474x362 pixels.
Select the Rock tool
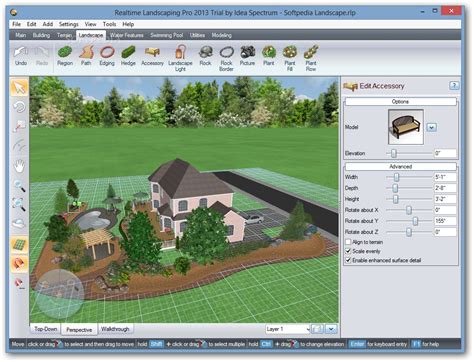tap(205, 55)
